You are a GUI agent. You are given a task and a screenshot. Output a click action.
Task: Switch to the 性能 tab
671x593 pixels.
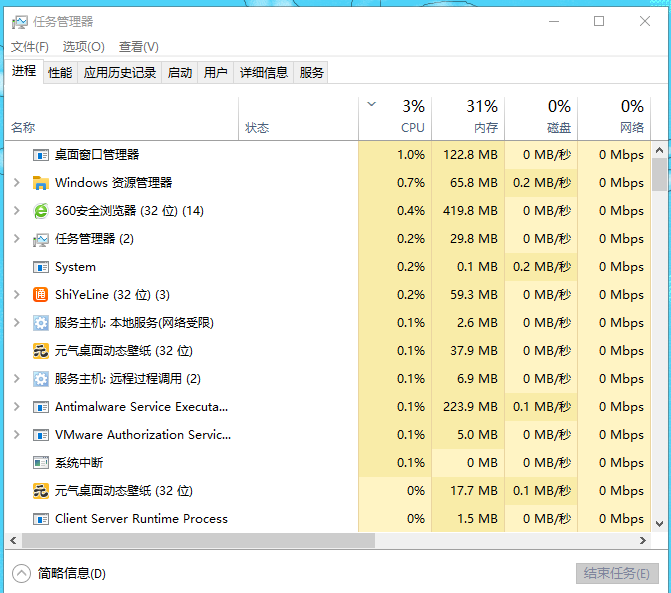pyautogui.click(x=60, y=72)
